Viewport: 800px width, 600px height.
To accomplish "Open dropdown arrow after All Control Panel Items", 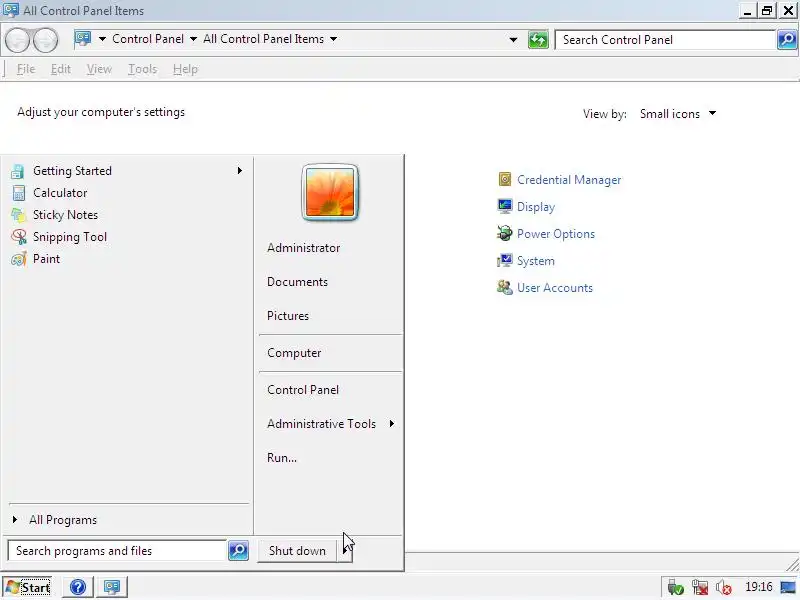I will click(333, 39).
